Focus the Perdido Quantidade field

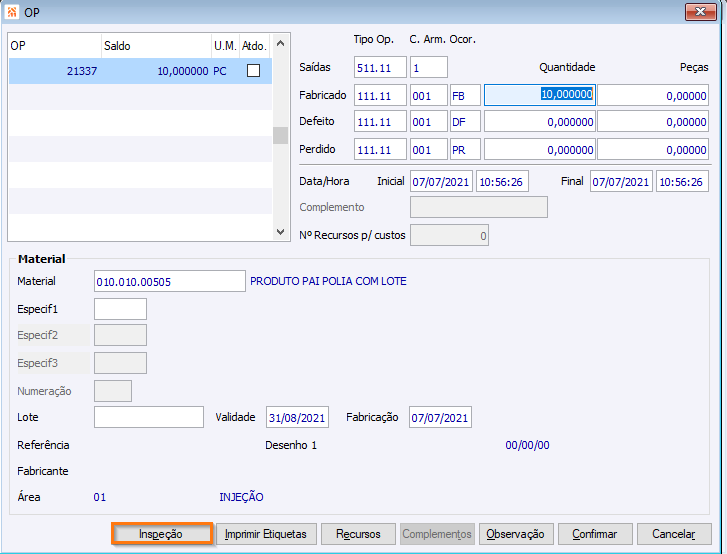tap(540, 149)
